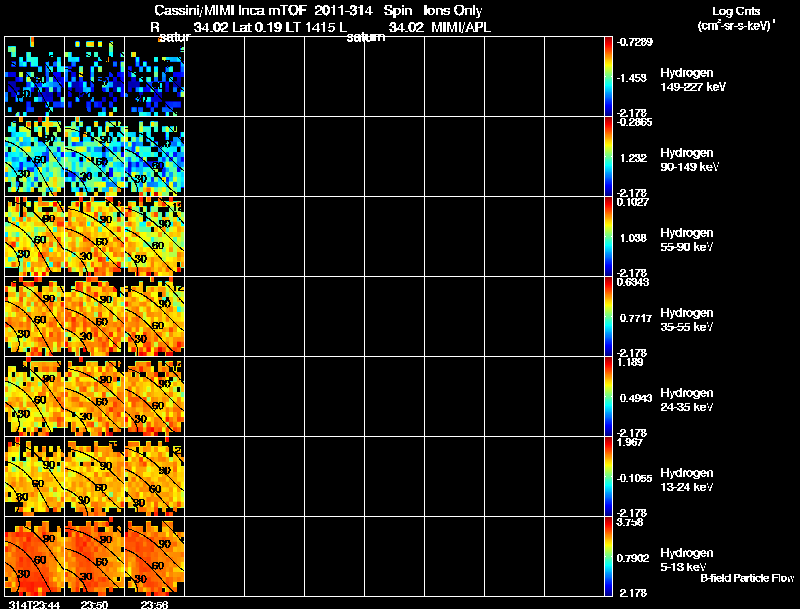Open the 90-149 keV image at 23:50
800x609 pixels.
(x=95, y=157)
